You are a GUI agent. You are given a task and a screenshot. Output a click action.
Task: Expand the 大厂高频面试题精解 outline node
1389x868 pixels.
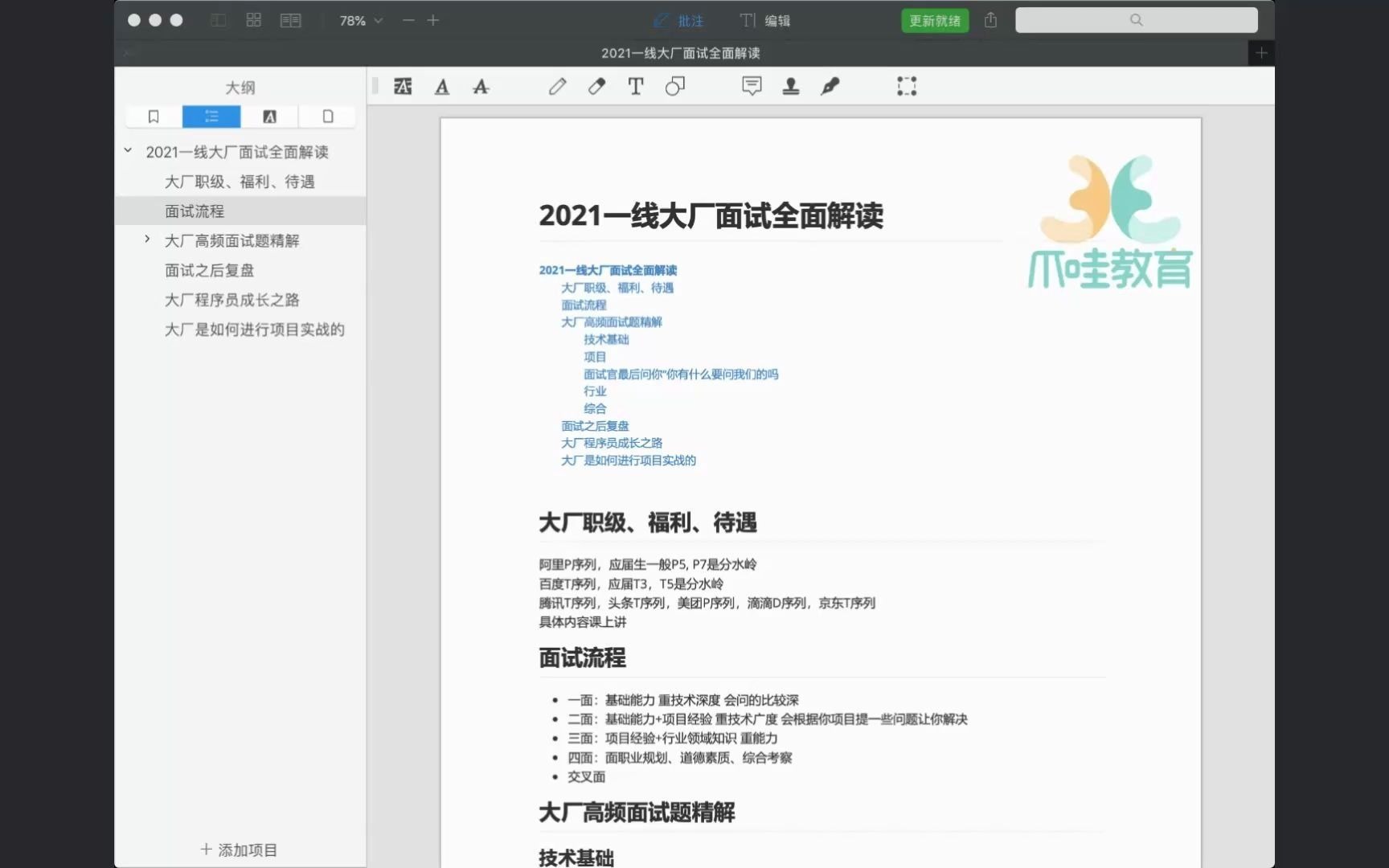(x=147, y=239)
